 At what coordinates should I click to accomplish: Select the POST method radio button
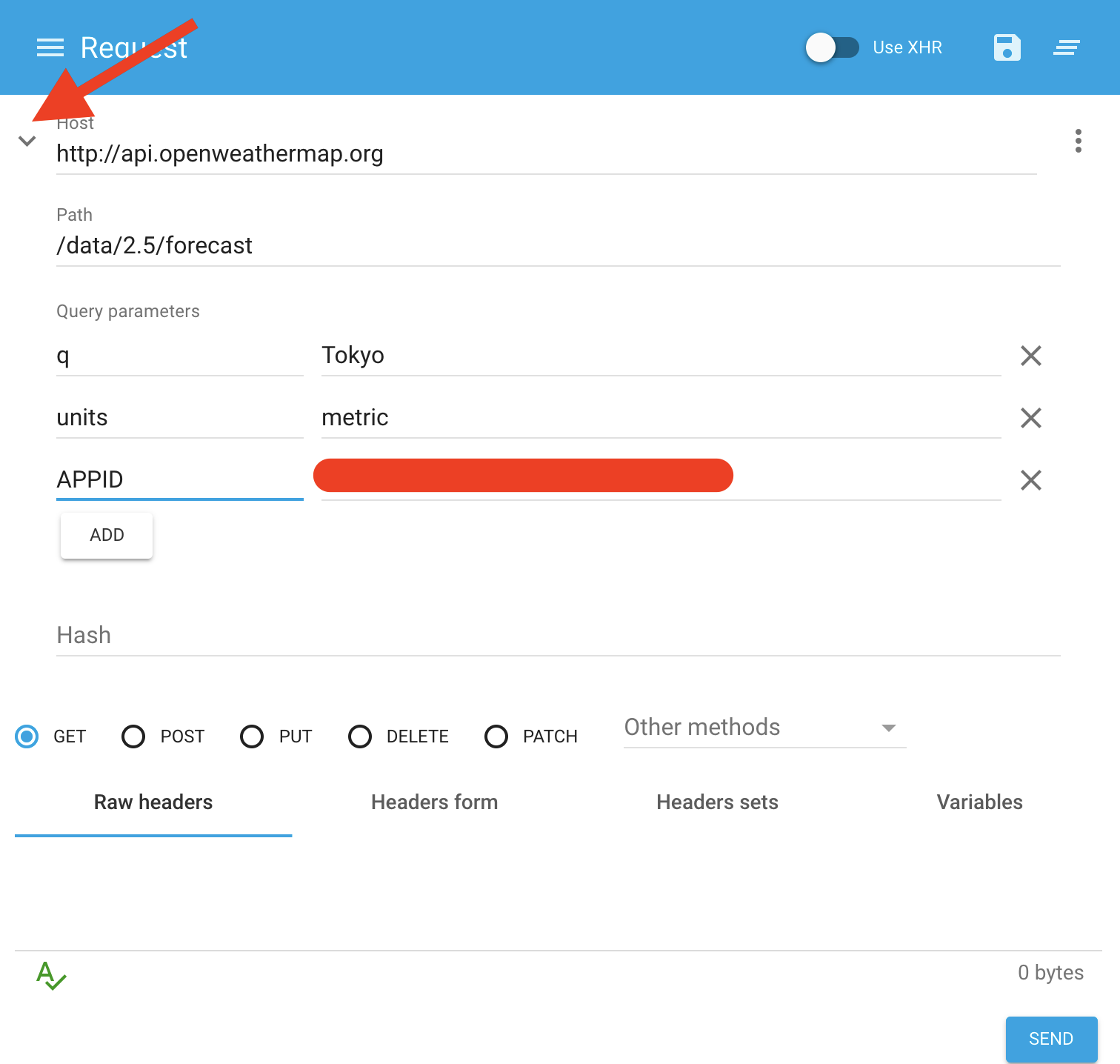[134, 737]
